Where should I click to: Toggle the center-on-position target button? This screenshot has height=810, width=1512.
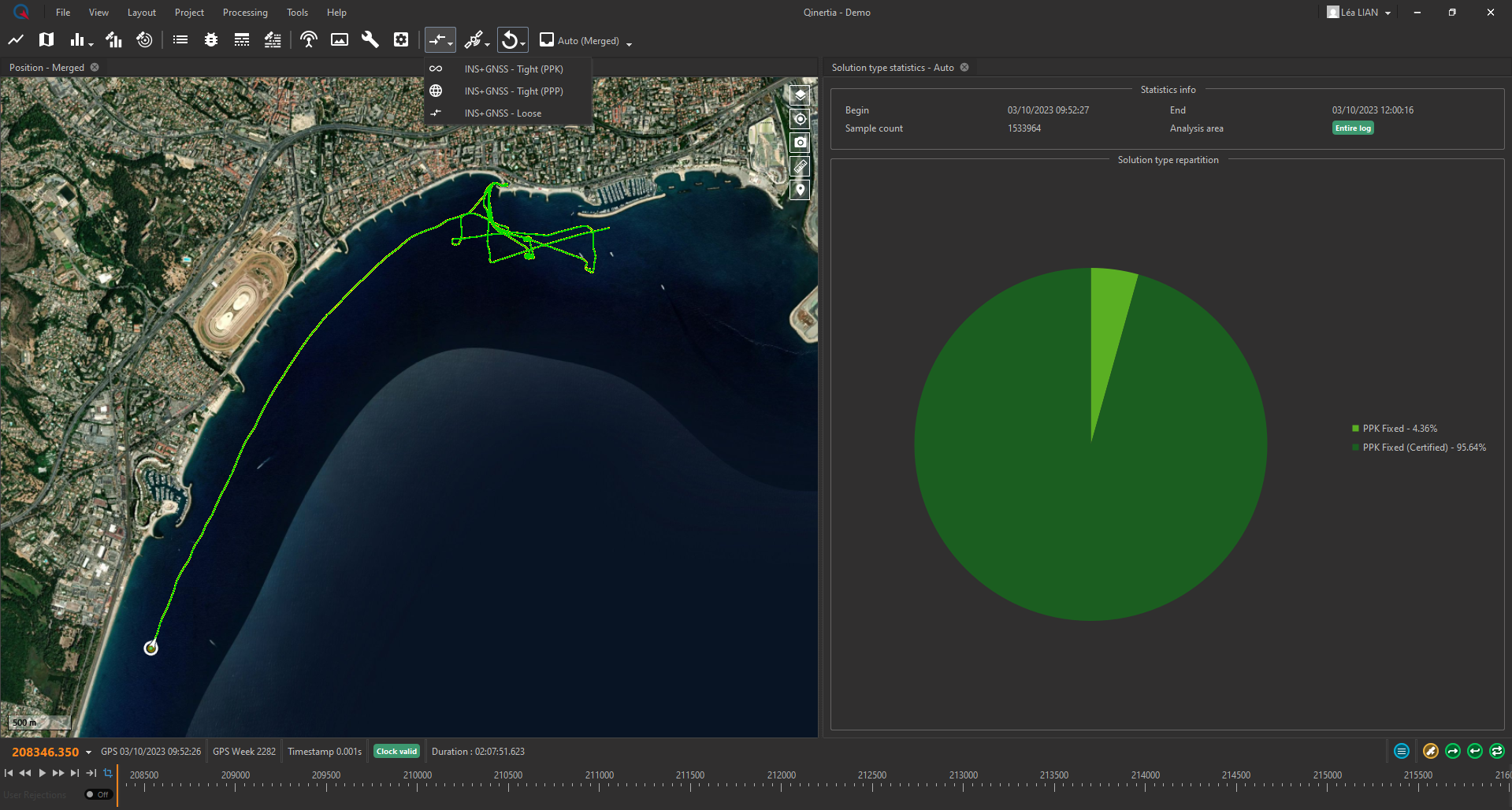click(800, 119)
